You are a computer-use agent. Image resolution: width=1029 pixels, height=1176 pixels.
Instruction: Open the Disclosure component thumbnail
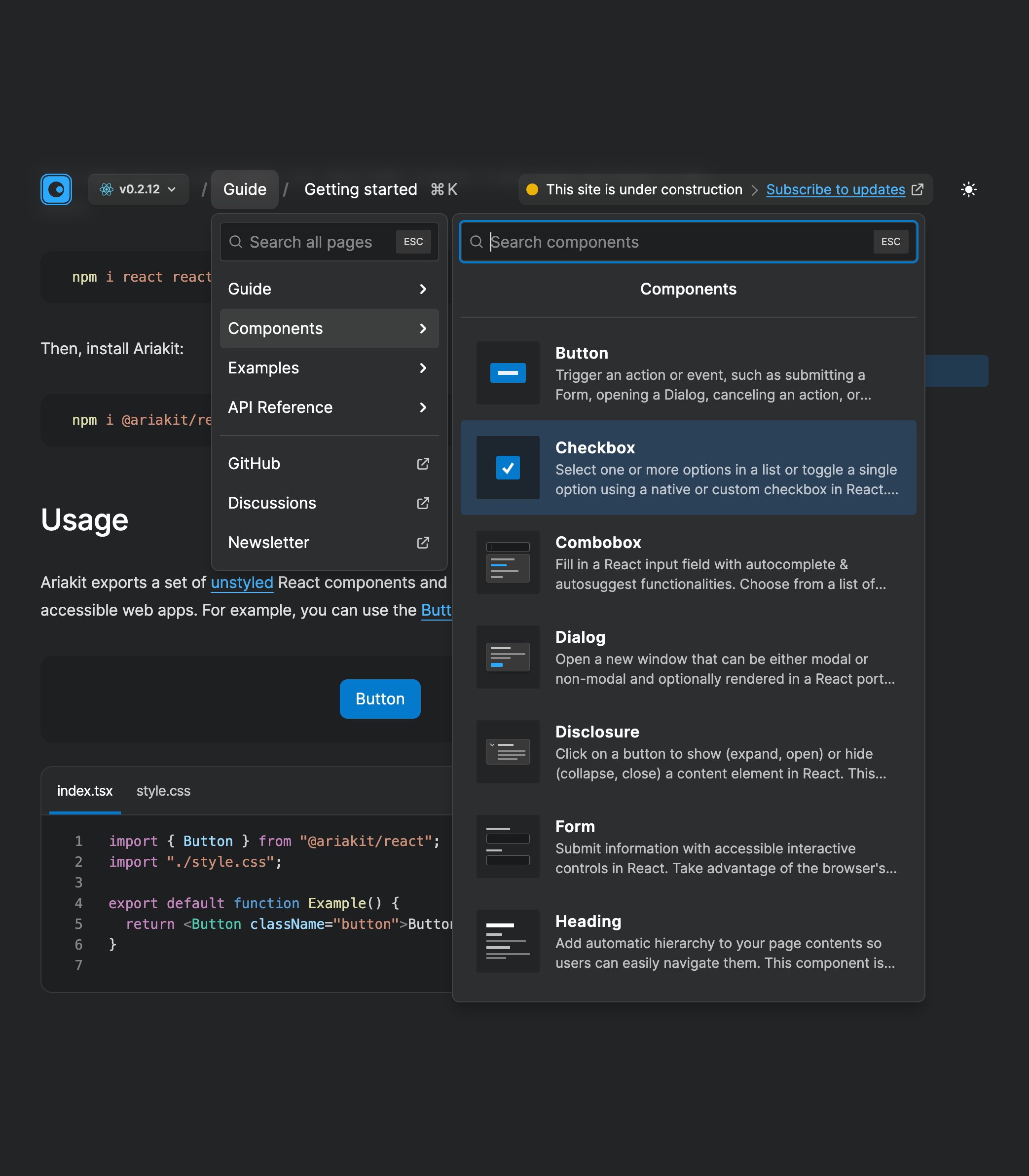pos(508,752)
